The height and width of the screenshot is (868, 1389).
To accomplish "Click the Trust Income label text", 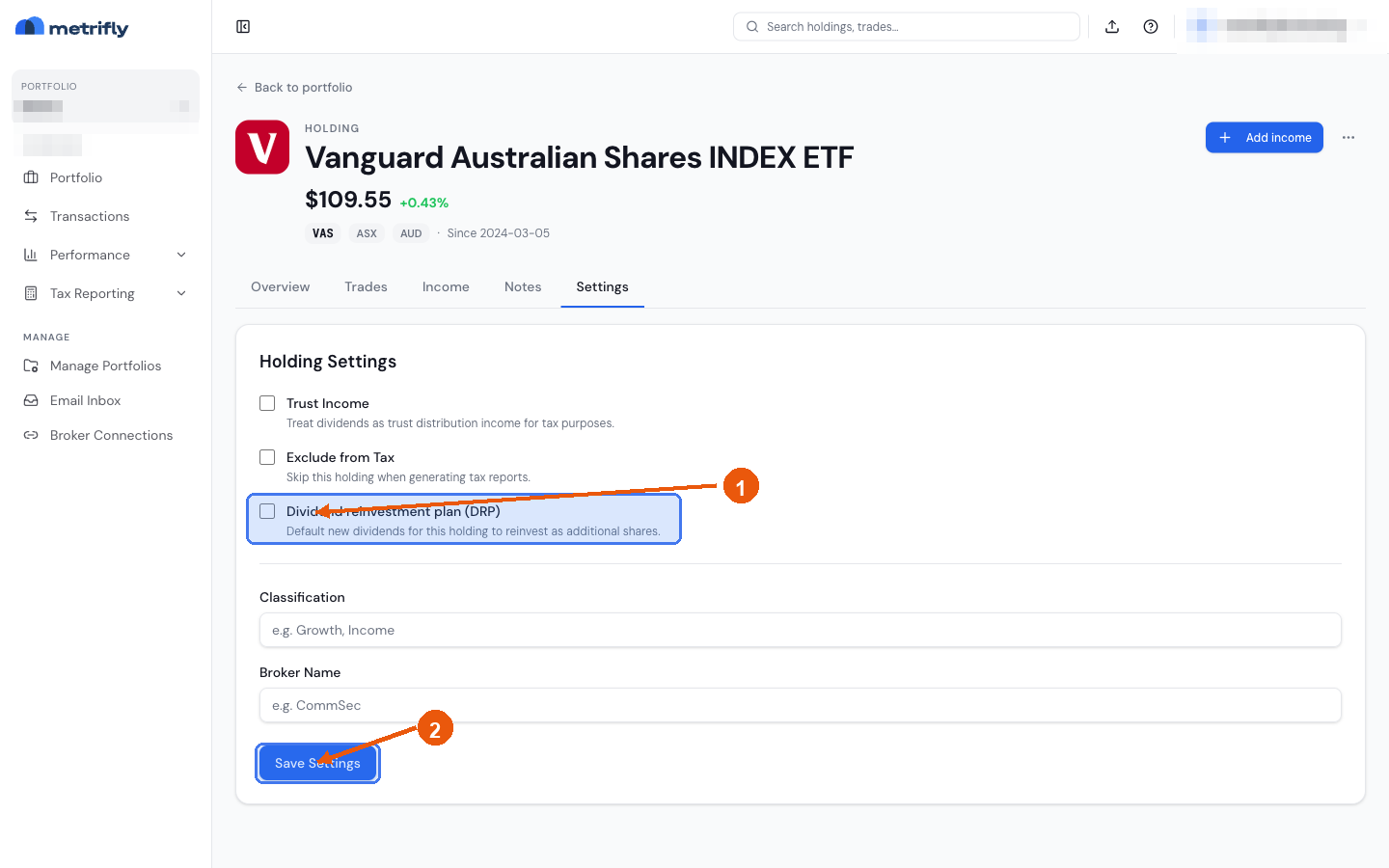I will (328, 403).
